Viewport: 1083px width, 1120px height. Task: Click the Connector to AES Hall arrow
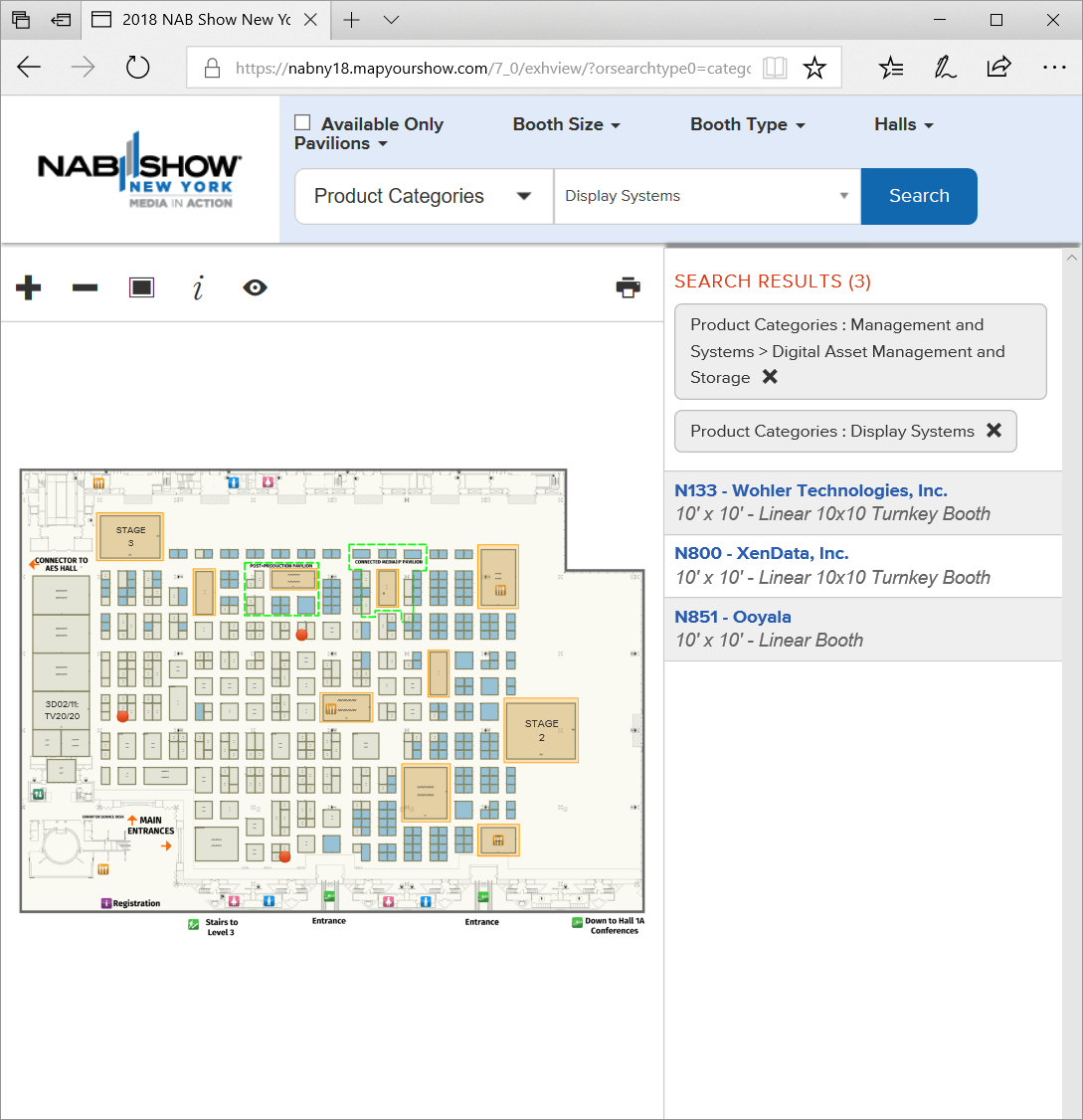click(33, 564)
